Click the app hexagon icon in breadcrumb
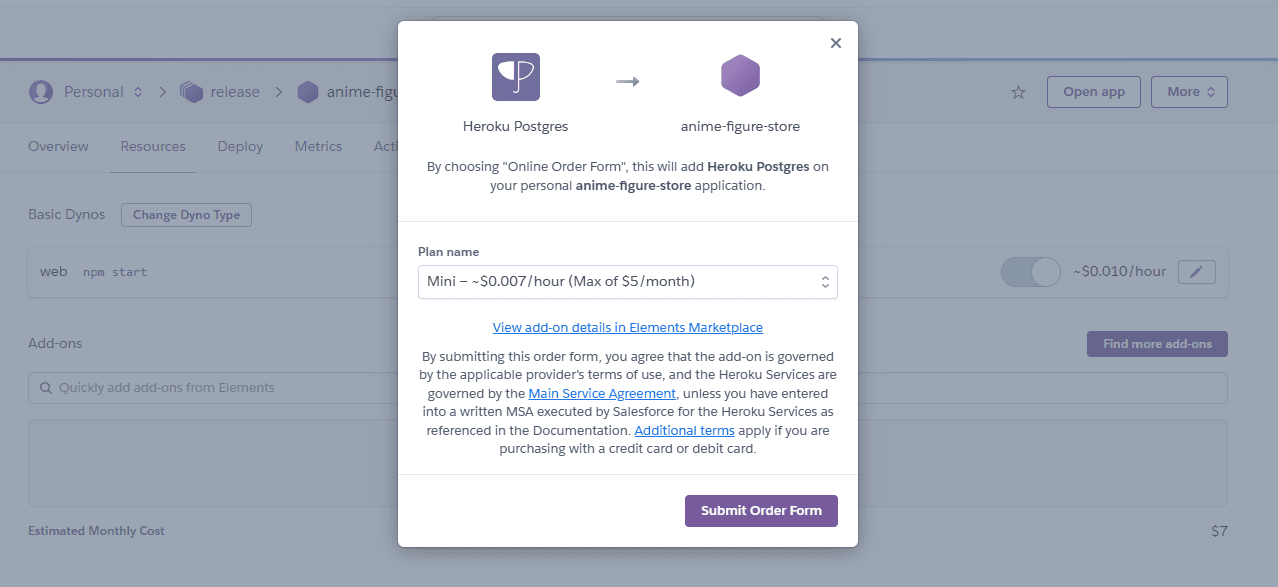1278x587 pixels. [x=308, y=92]
